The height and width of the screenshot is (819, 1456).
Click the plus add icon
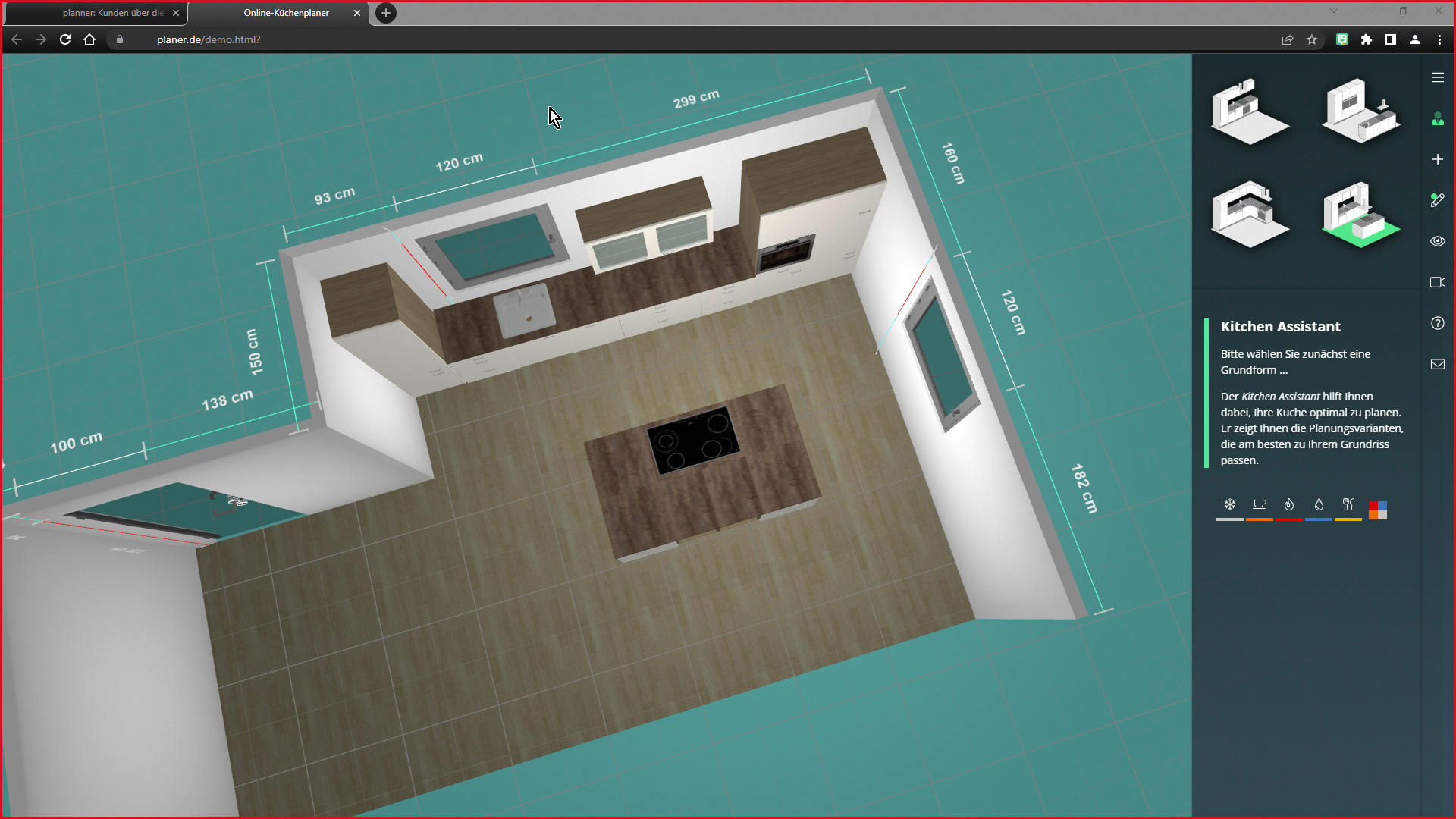tap(1437, 159)
